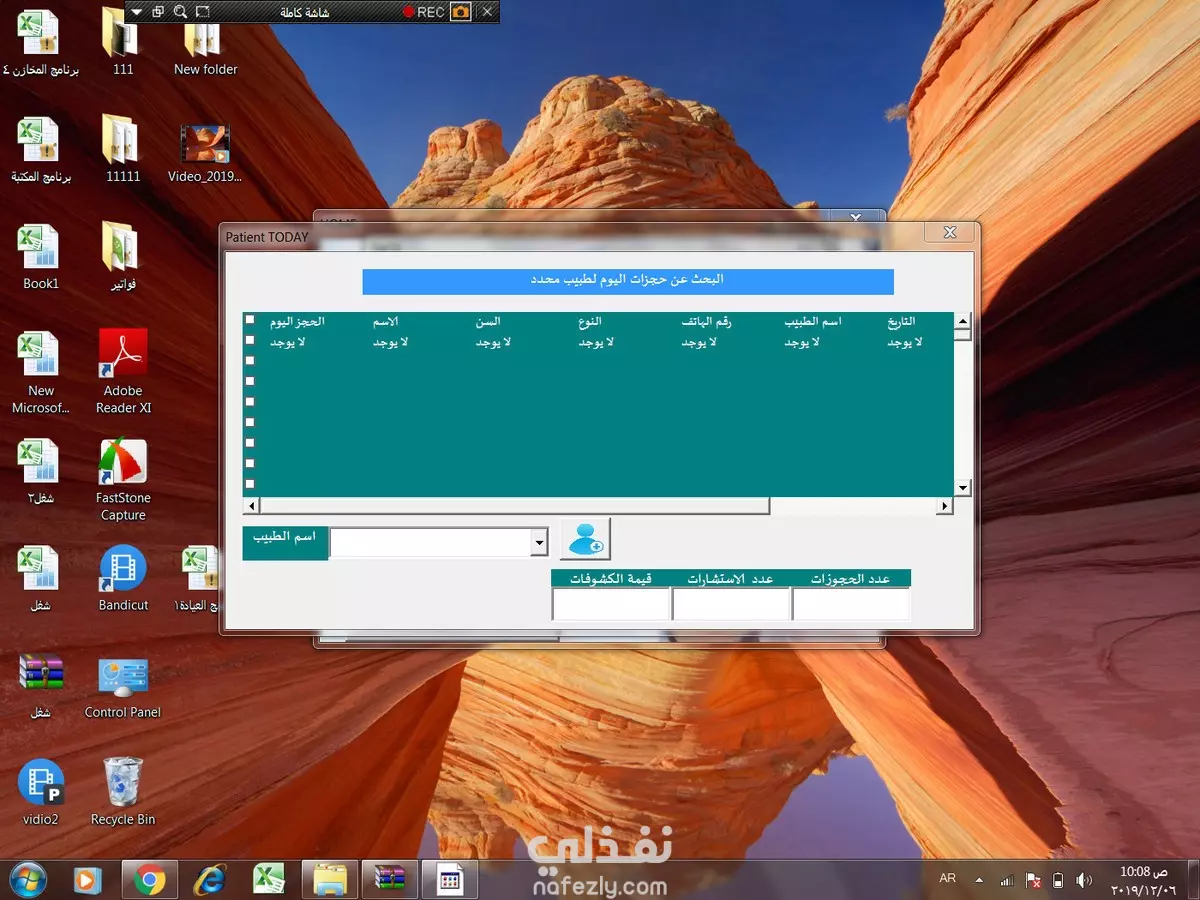Click the التاريخ column header
This screenshot has width=1200, height=900.
tap(901, 321)
